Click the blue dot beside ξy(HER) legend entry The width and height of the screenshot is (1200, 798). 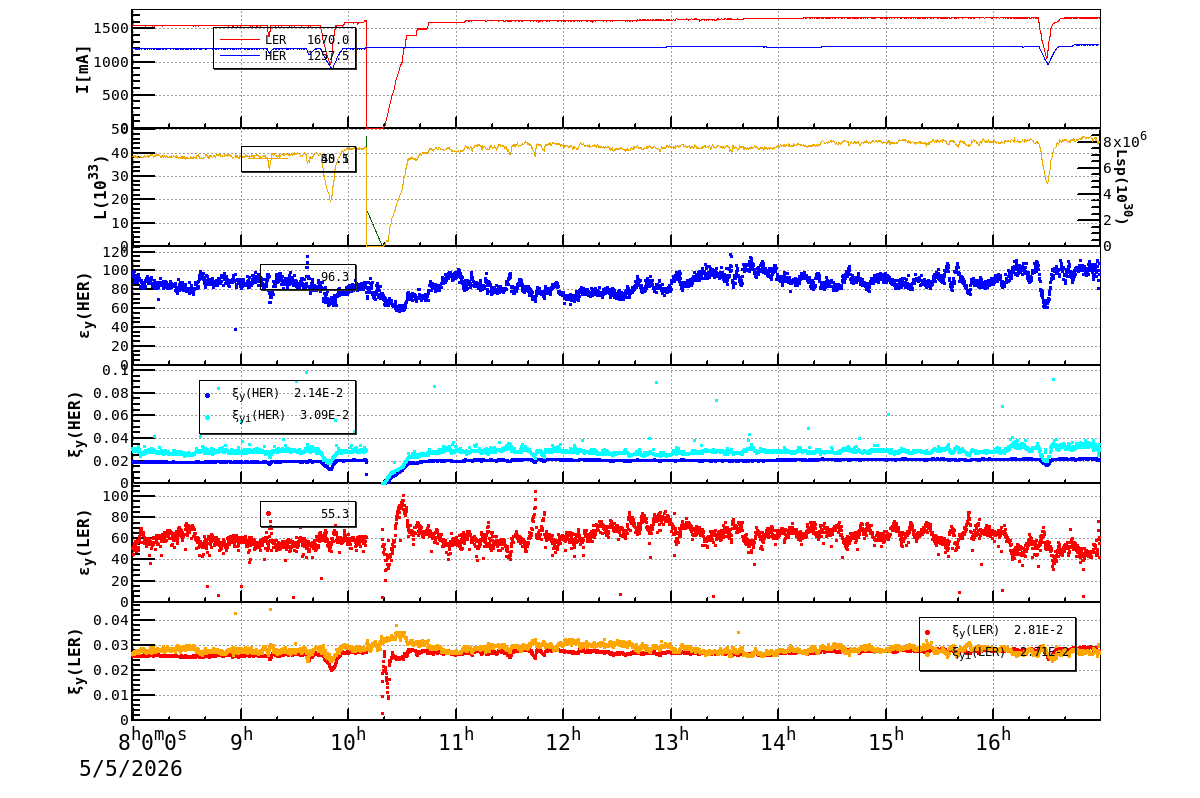coord(208,394)
